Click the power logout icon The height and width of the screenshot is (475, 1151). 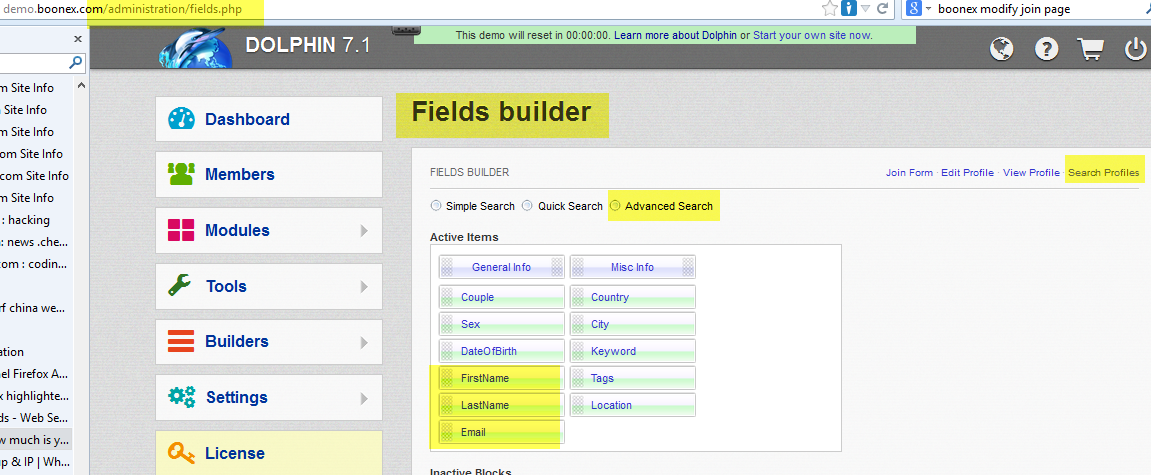point(1135,49)
